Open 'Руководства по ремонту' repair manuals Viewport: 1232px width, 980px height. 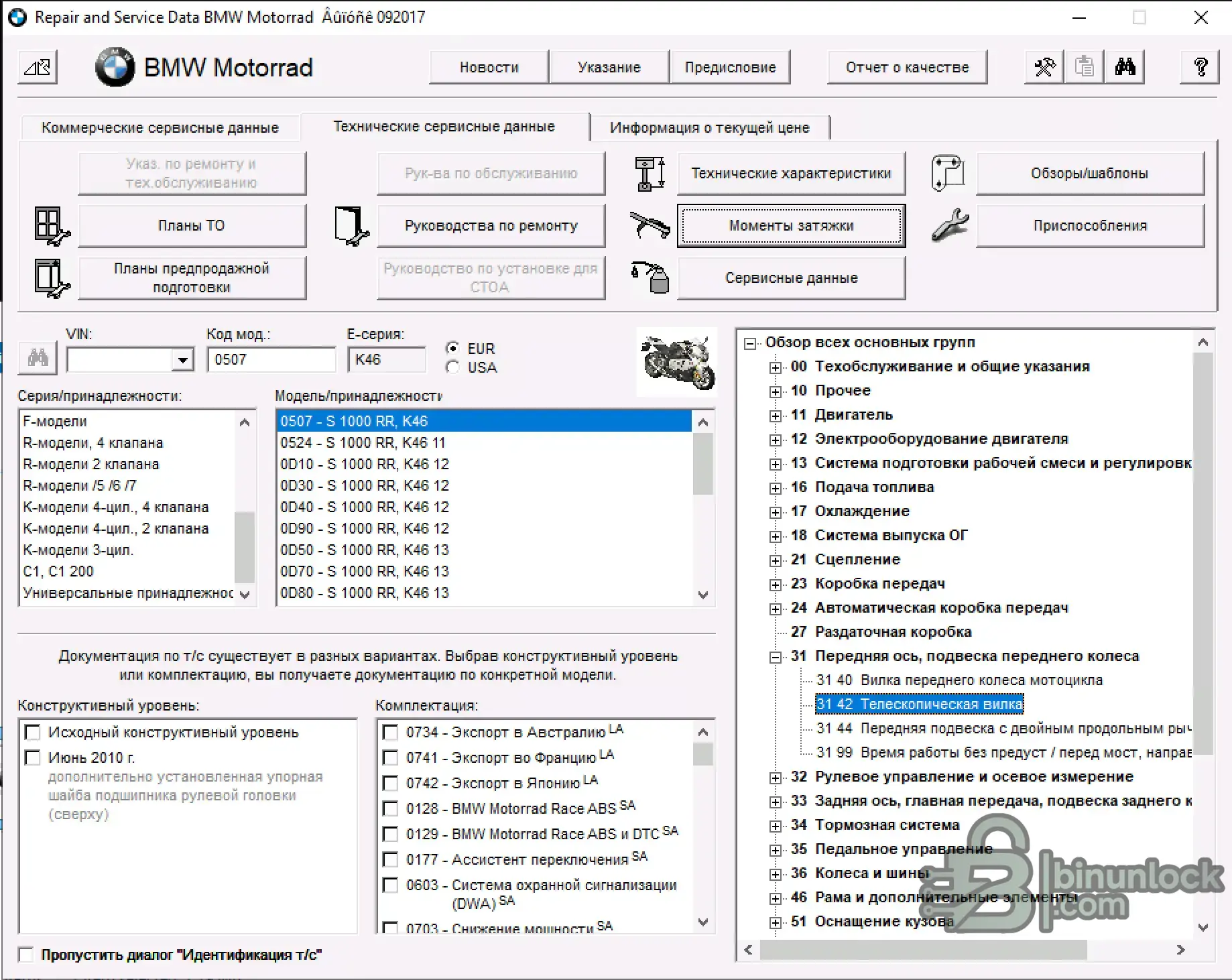(x=491, y=225)
